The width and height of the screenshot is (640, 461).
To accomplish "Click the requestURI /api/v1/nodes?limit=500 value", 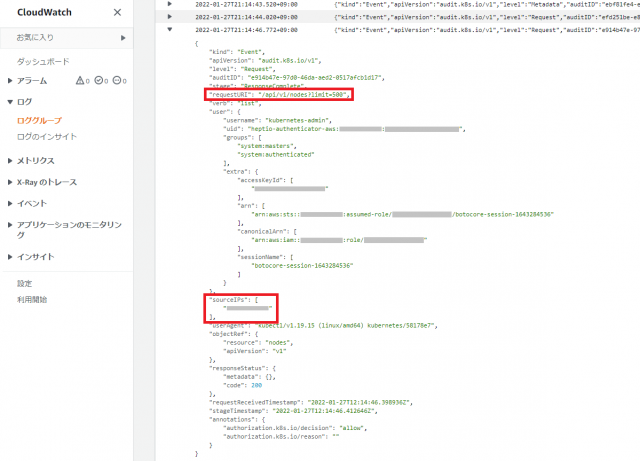I will point(304,95).
